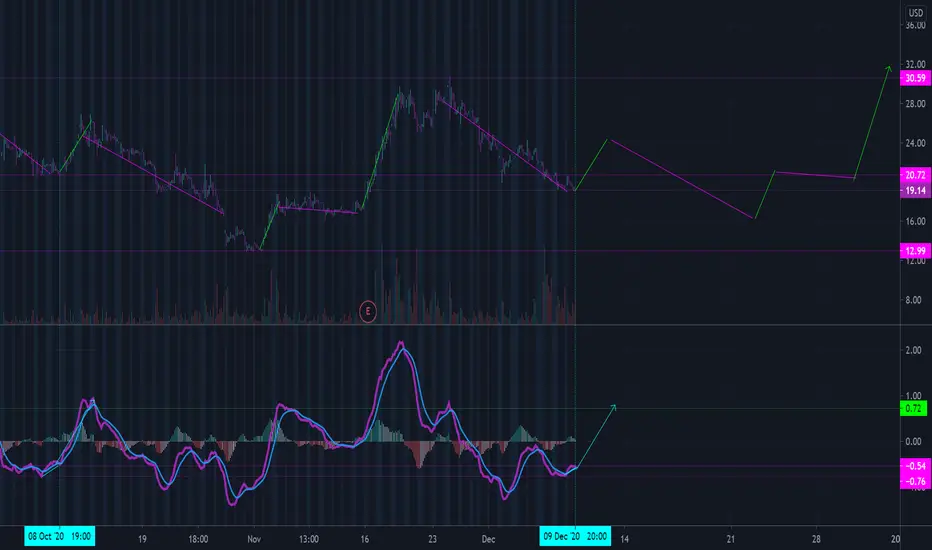
Task: Click the 09 Dec '20 20:00 date label
Action: coord(575,536)
